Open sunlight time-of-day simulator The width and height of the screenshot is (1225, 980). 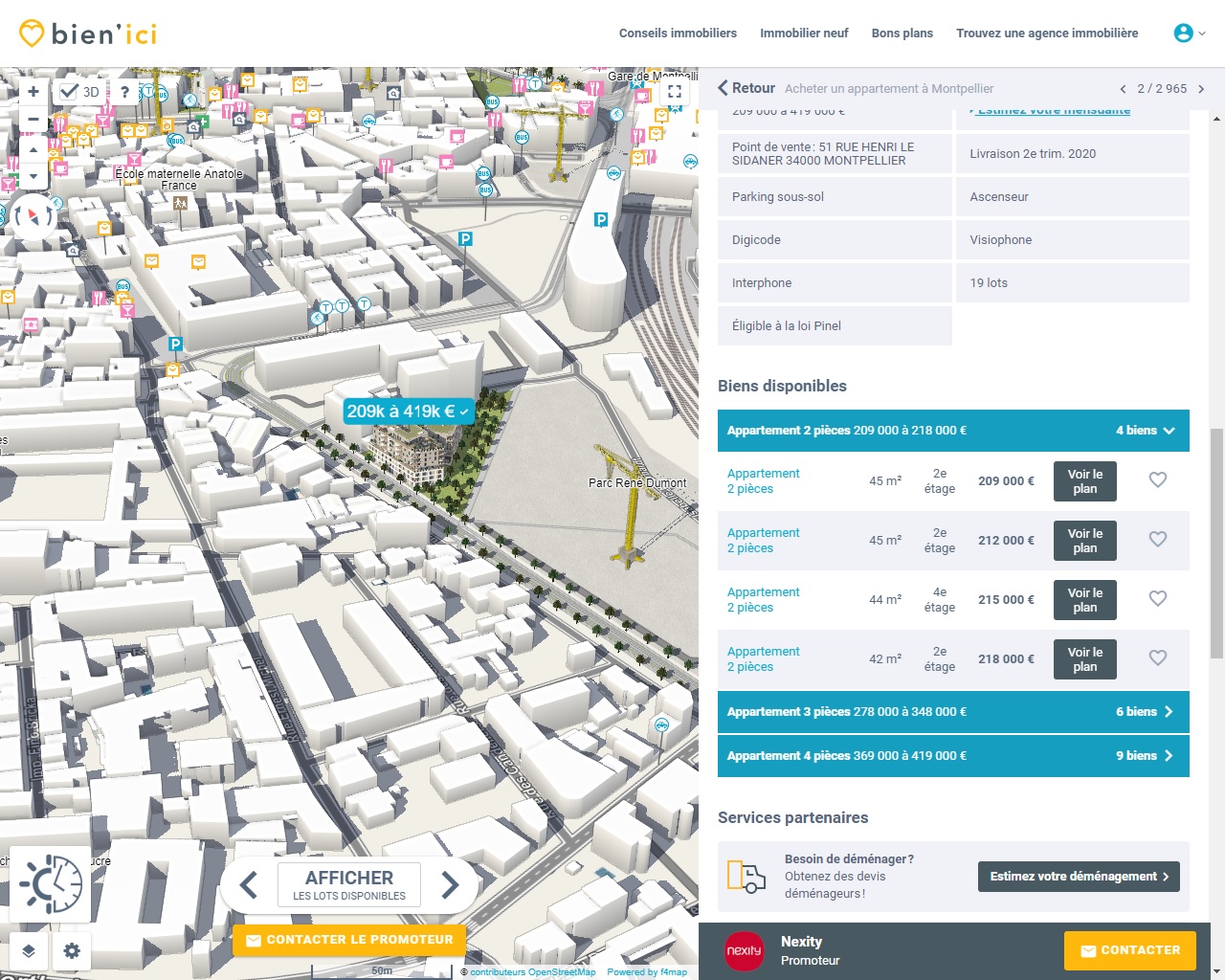click(51, 883)
